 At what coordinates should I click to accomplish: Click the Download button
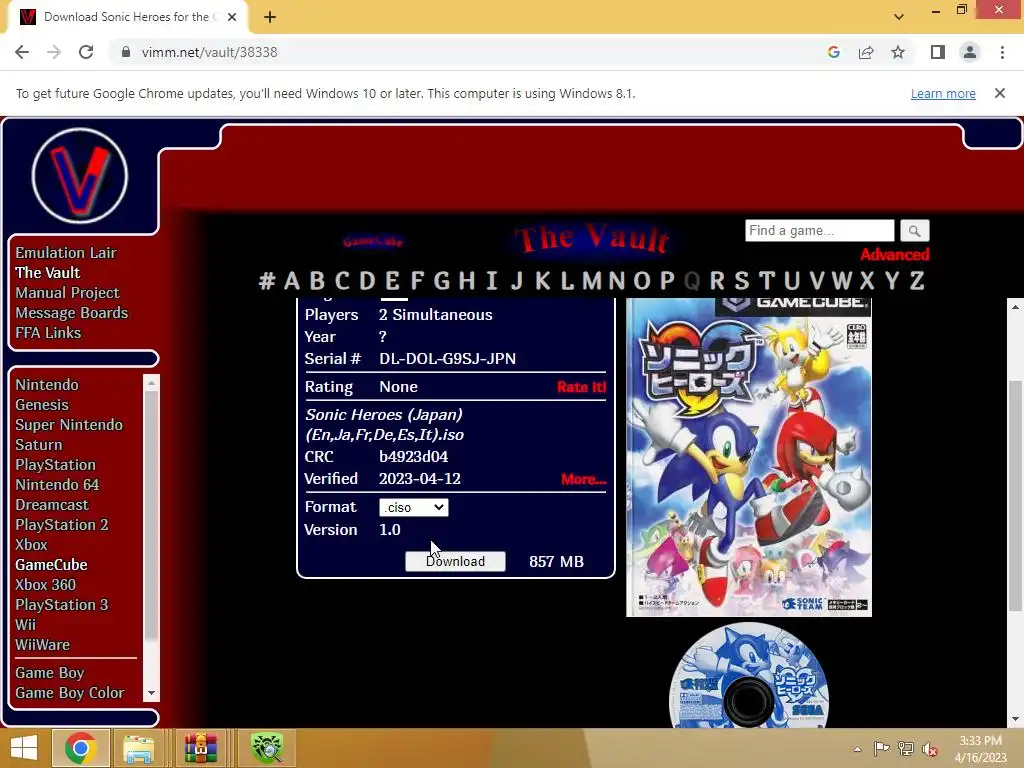(455, 562)
